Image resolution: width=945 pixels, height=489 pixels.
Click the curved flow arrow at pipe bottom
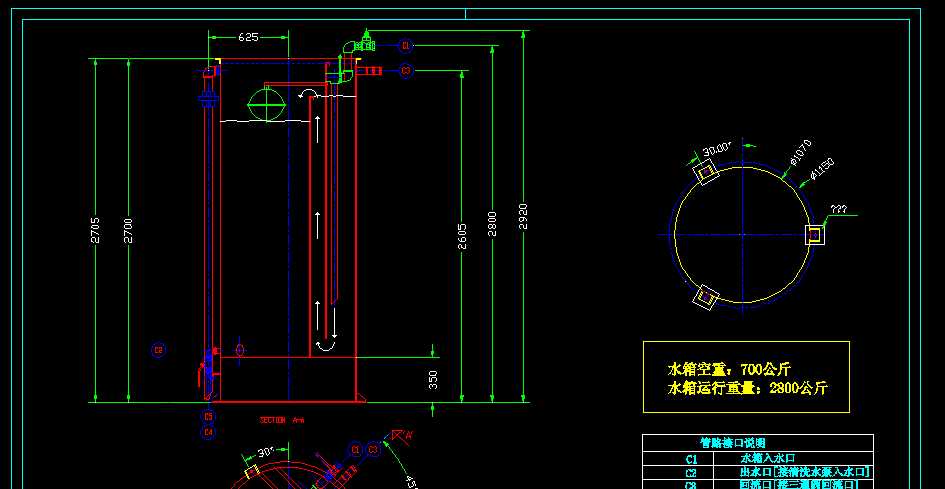pyautogui.click(x=325, y=345)
